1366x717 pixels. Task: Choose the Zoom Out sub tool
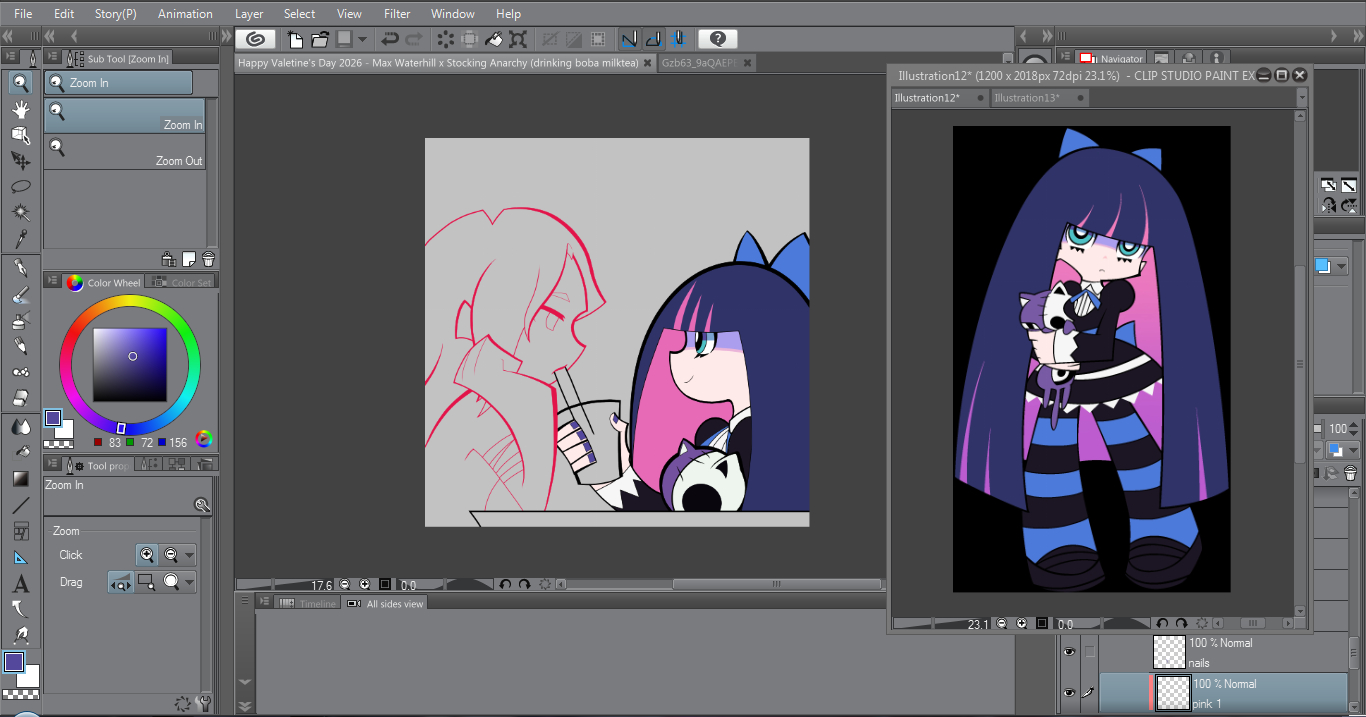tap(125, 152)
